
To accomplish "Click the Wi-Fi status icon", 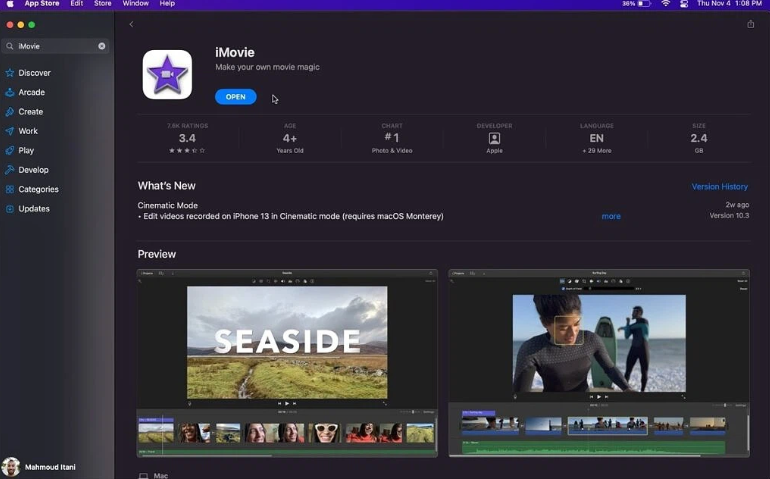I will [665, 3].
